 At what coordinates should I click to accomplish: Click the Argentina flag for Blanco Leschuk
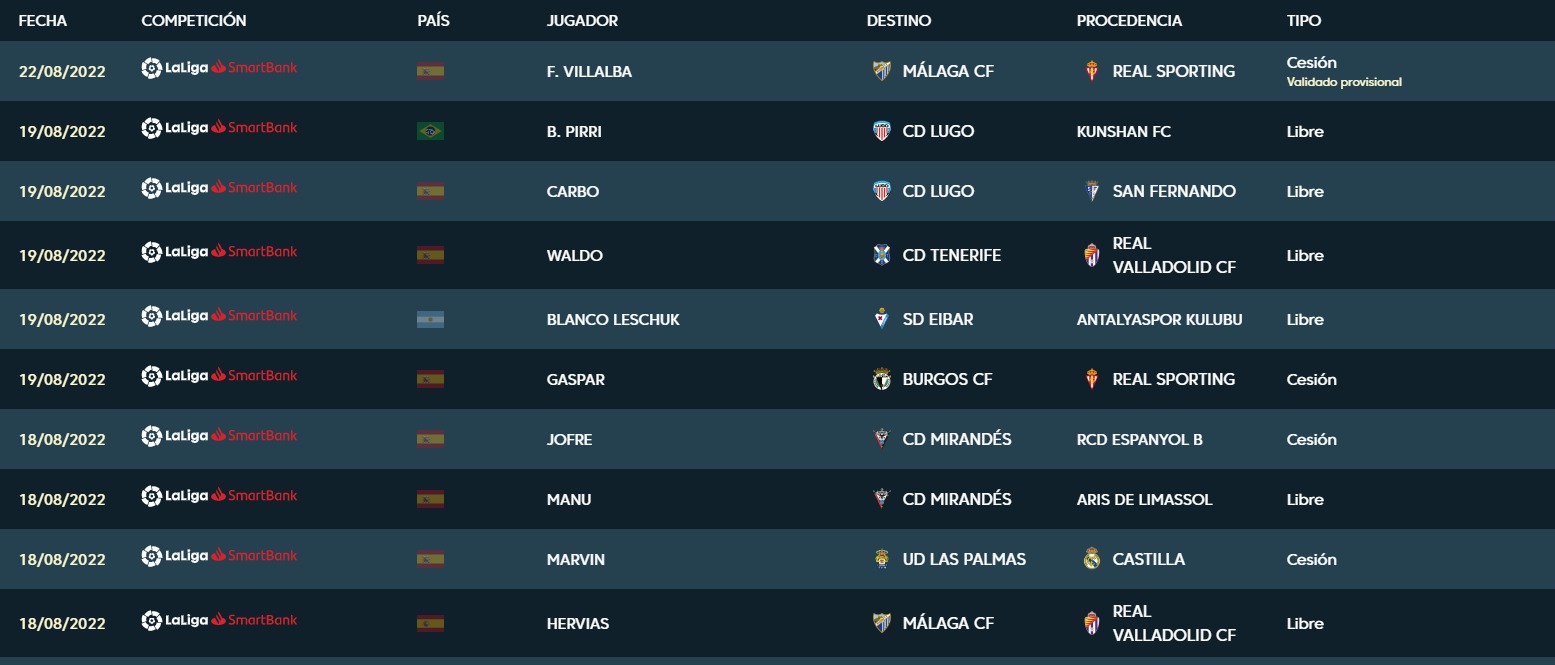pos(430,319)
